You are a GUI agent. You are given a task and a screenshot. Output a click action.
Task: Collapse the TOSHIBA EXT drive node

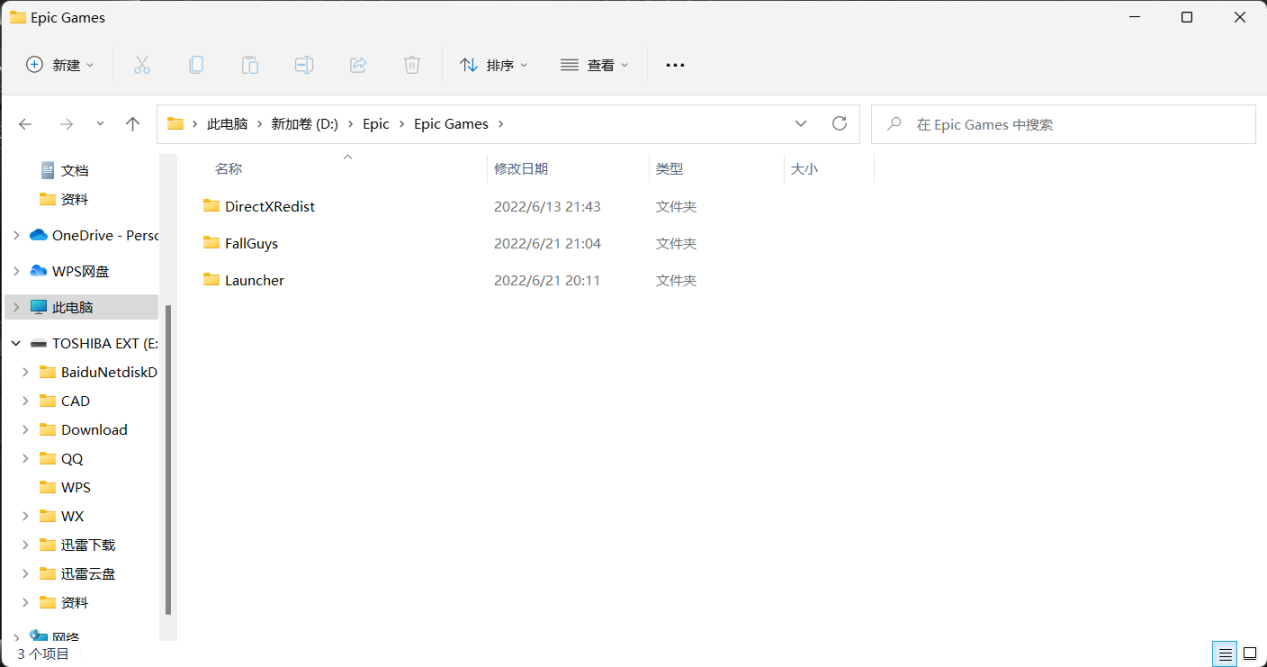16,343
